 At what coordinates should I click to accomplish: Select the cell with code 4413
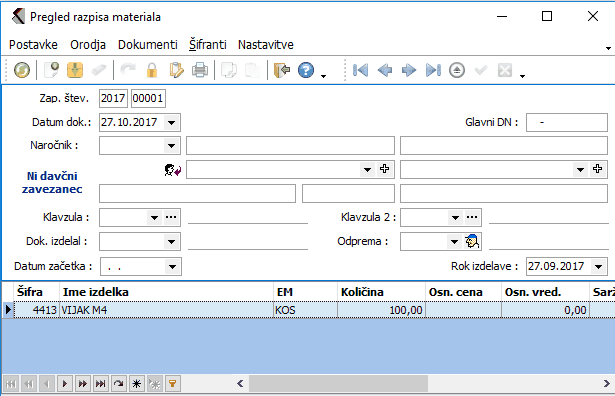coord(37,310)
